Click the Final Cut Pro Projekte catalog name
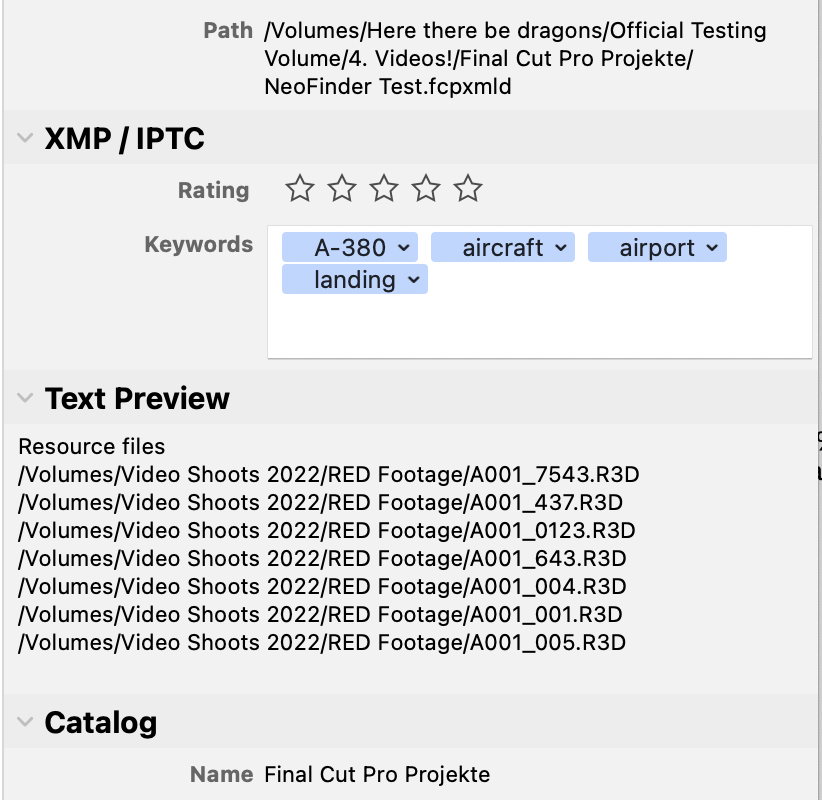The image size is (822, 800). (377, 774)
